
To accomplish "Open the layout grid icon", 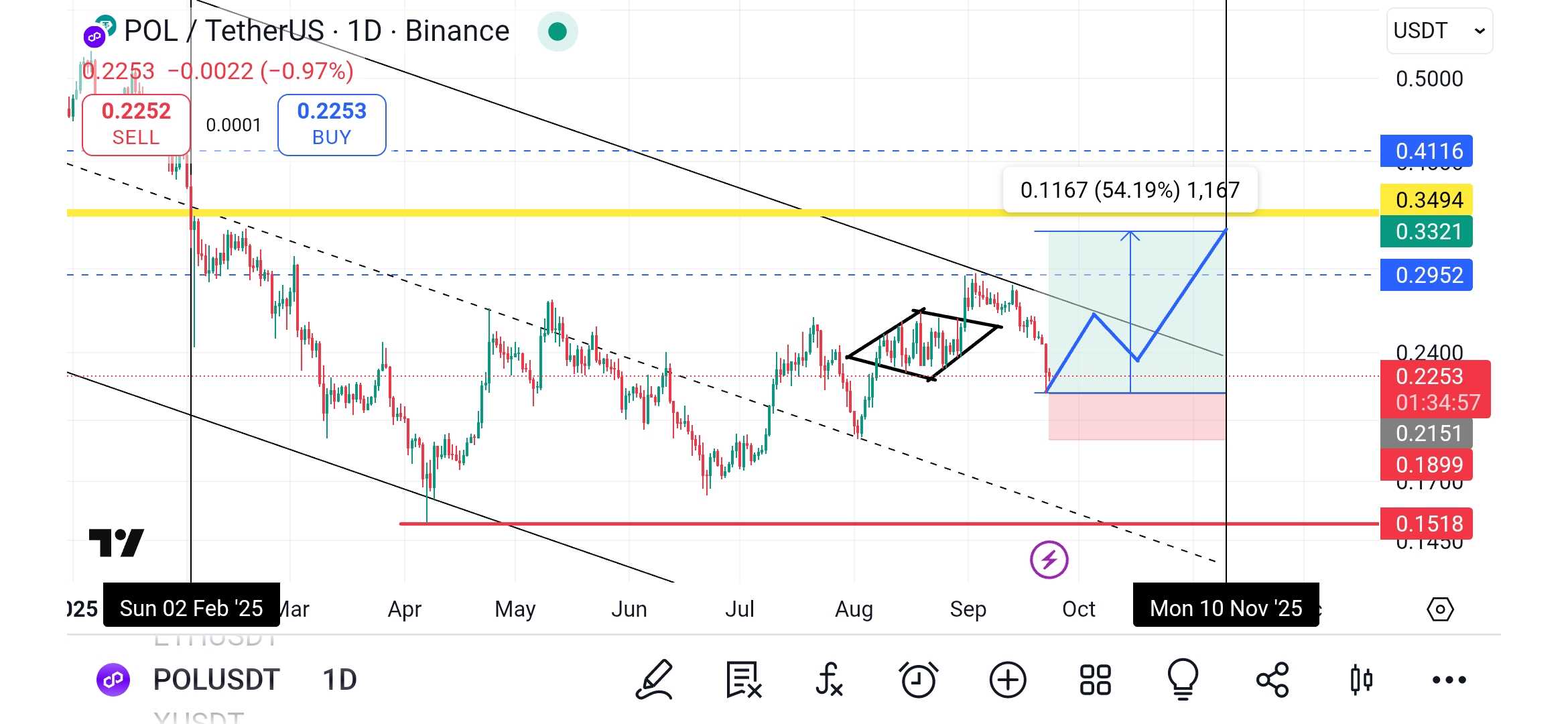I will pyautogui.click(x=1096, y=680).
